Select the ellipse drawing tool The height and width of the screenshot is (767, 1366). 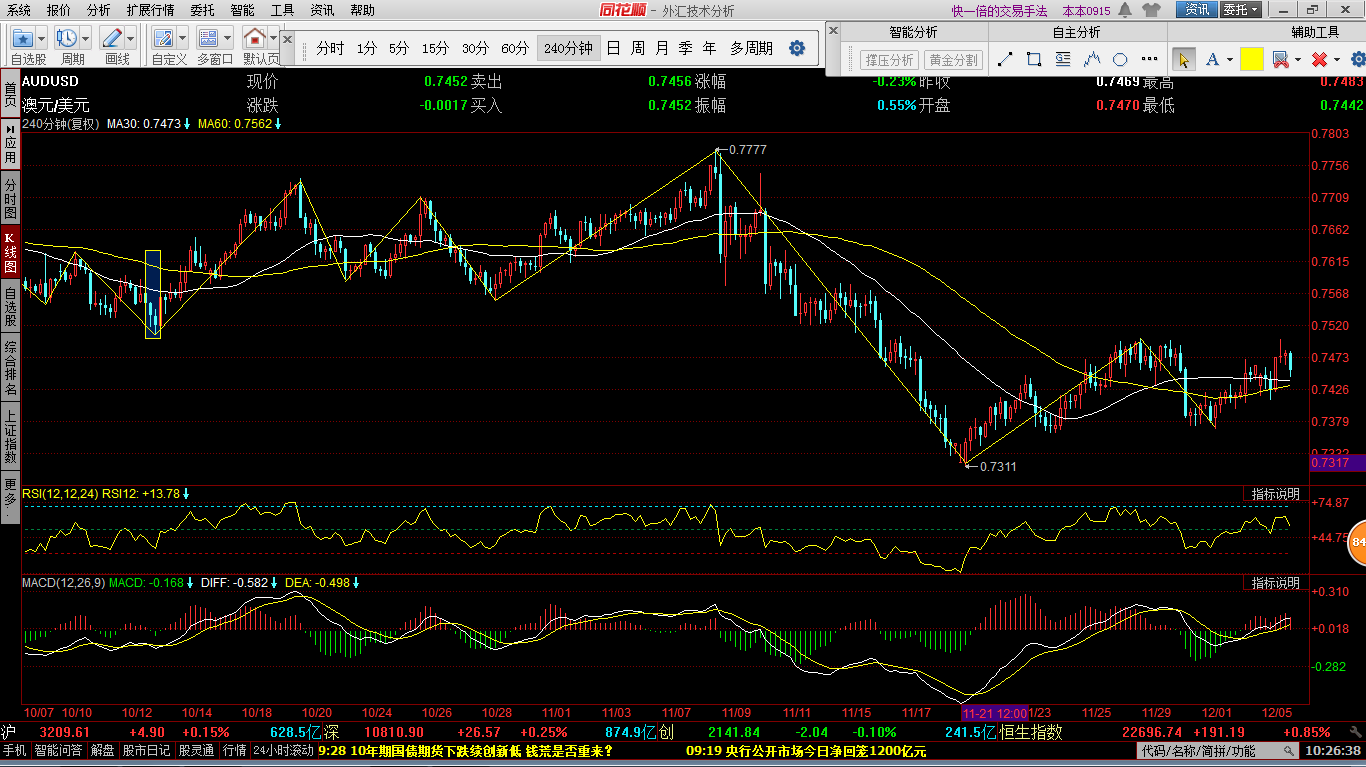1121,60
